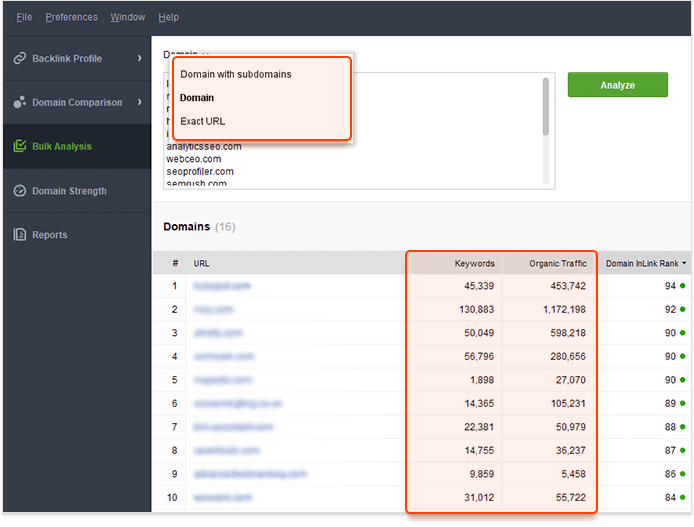Click green status dot in row with rank 92
Screen dimensions: 694x527
(x=682, y=309)
